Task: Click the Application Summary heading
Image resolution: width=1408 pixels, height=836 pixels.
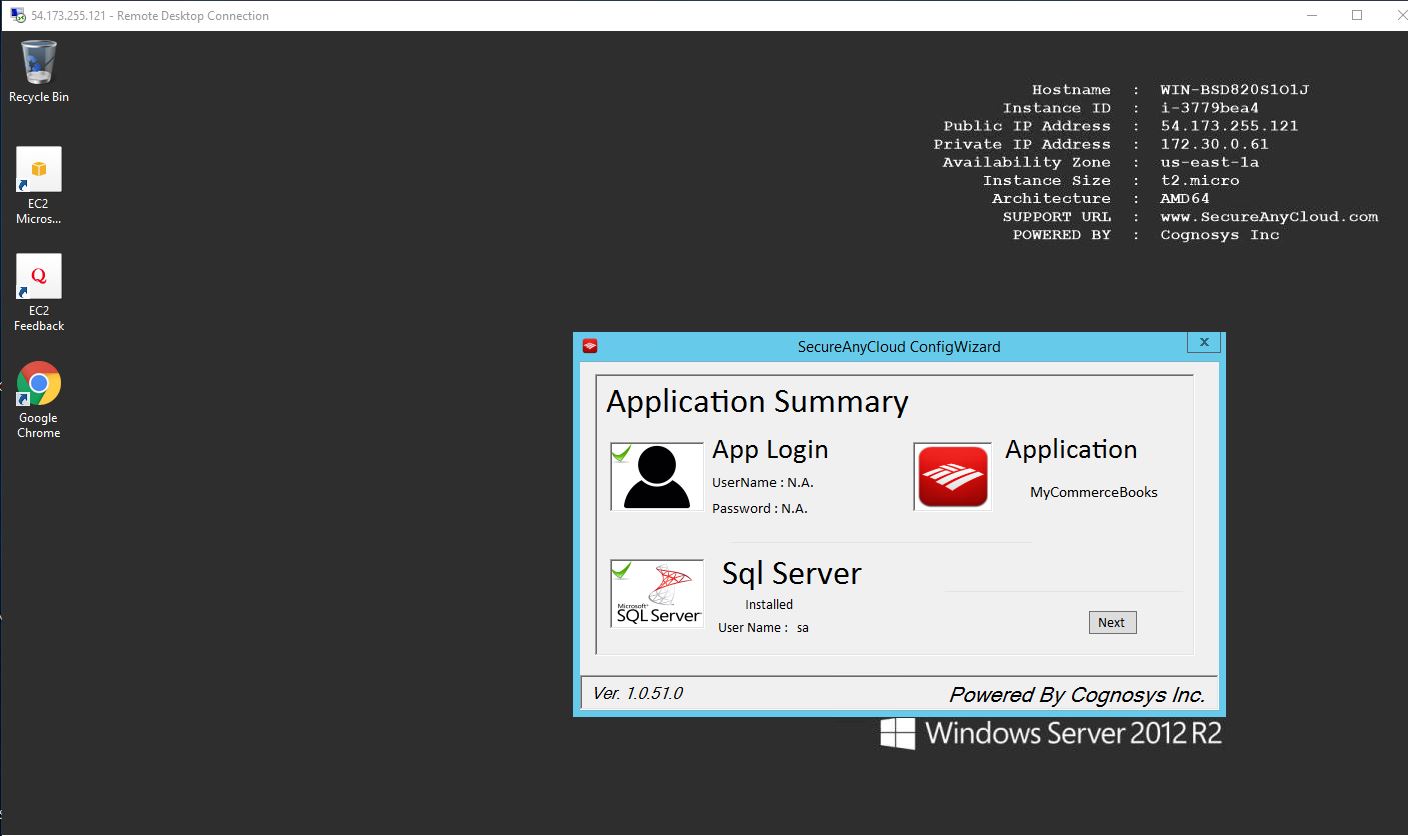Action: (x=757, y=401)
